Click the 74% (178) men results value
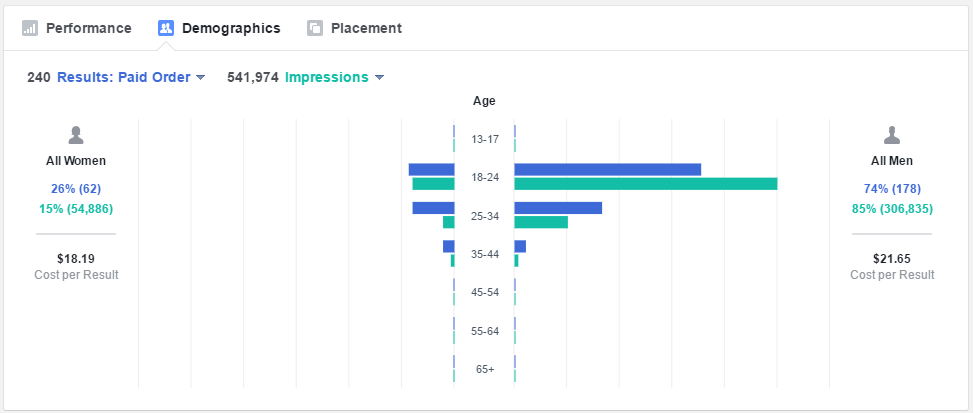 (x=892, y=189)
